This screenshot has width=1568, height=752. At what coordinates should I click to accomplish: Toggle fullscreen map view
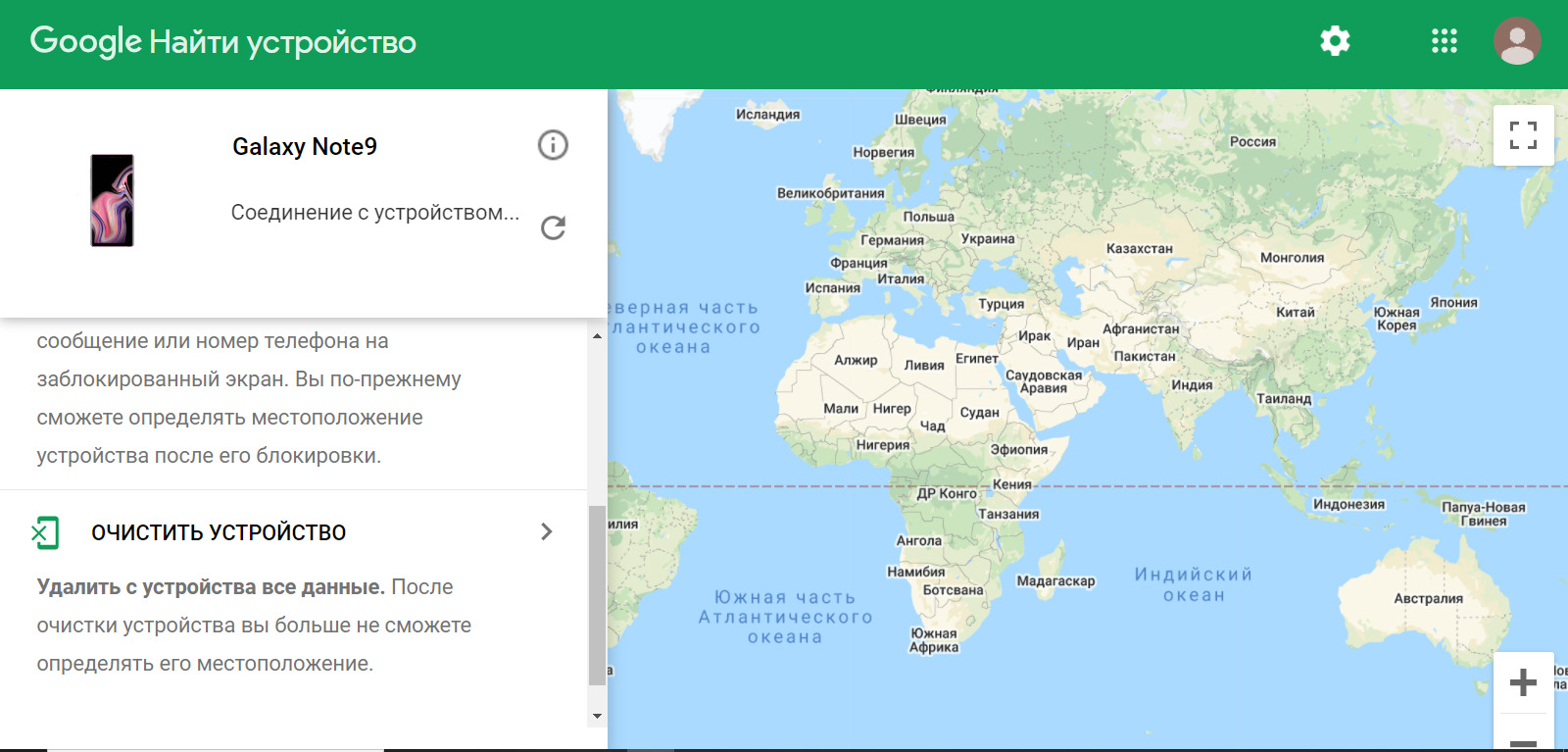[1523, 135]
